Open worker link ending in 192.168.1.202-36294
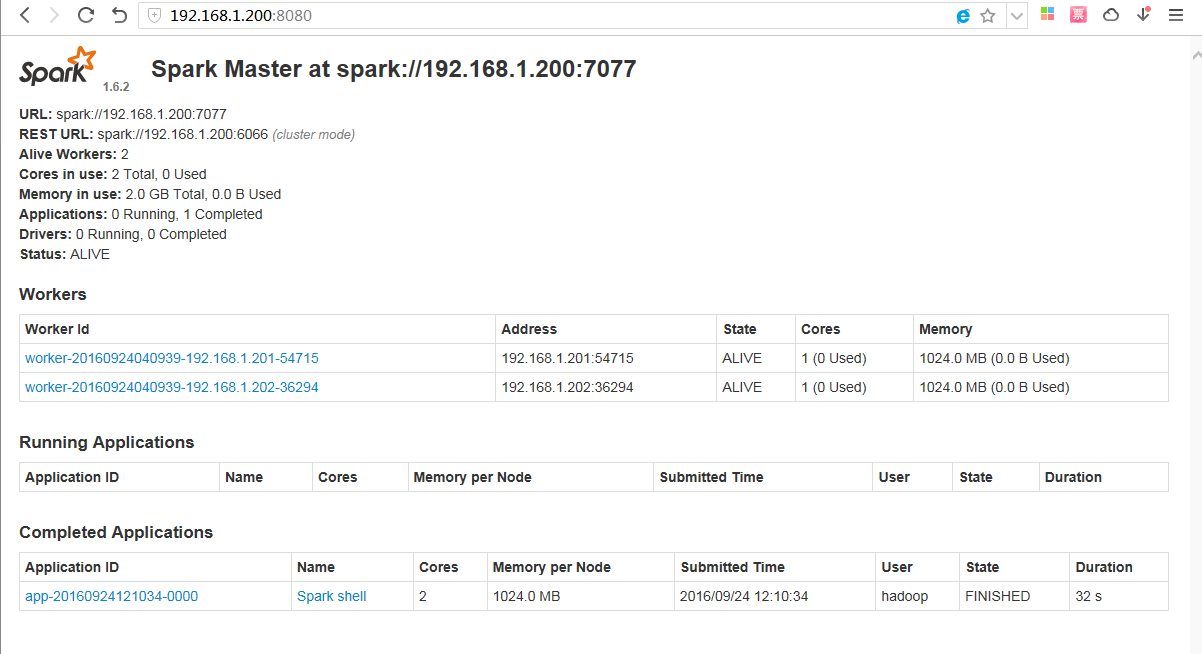Screen dimensions: 1202x654 pos(172,387)
